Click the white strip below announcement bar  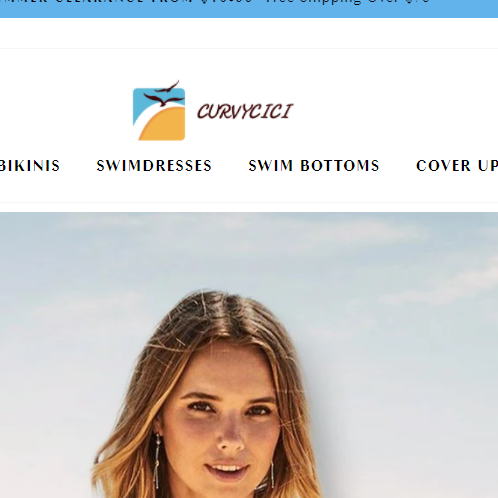click(x=249, y=33)
